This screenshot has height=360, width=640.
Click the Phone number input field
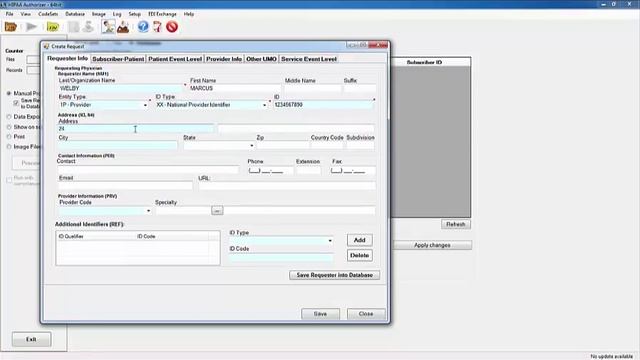click(x=270, y=171)
